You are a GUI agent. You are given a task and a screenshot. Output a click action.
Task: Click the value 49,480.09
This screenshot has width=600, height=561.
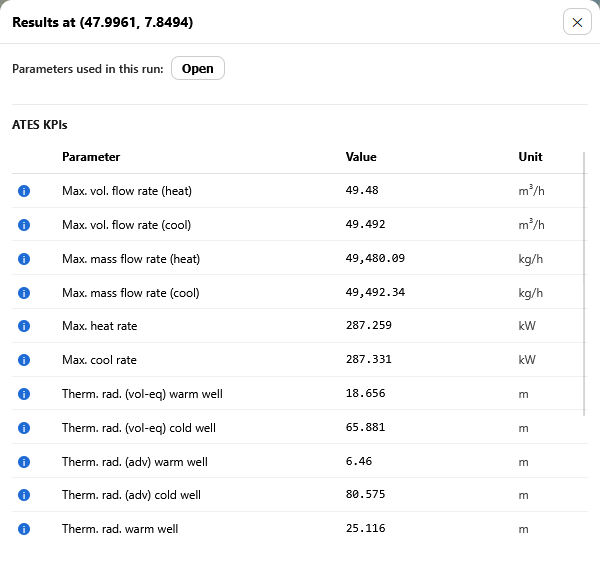[x=375, y=258]
